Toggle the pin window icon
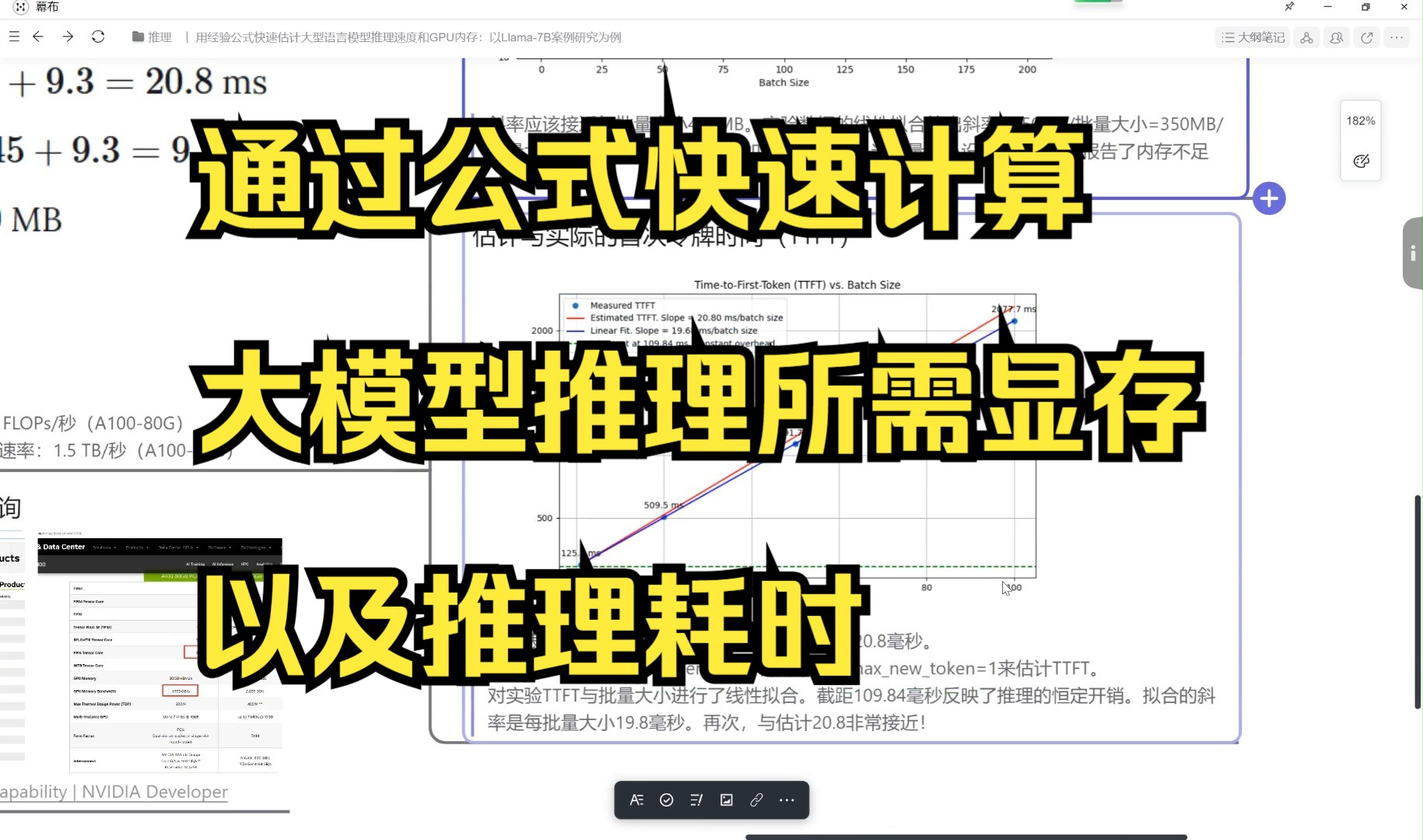1423x840 pixels. 1288,8
